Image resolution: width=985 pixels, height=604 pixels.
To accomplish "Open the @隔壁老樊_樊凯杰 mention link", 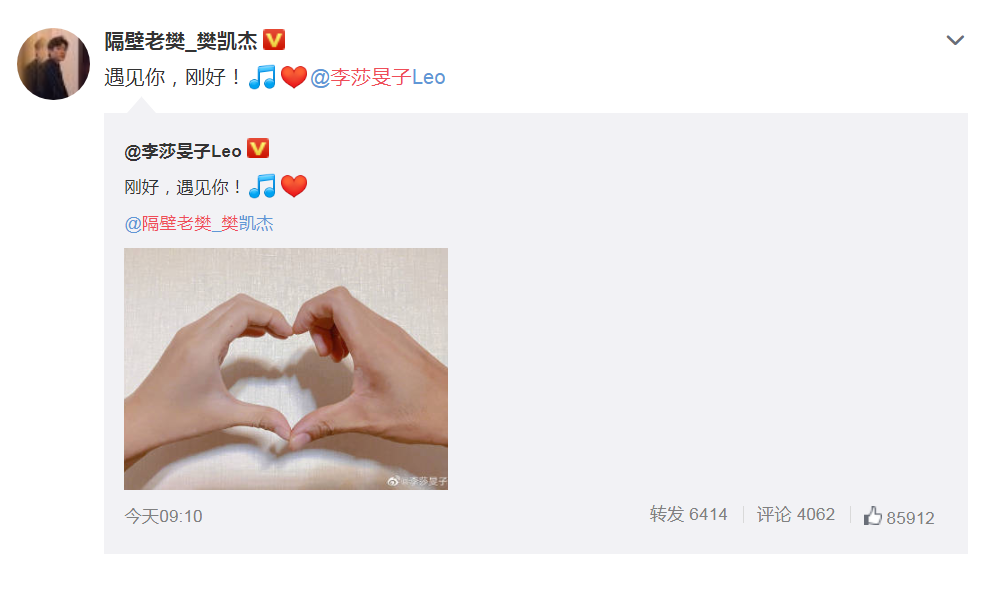I will point(199,224).
